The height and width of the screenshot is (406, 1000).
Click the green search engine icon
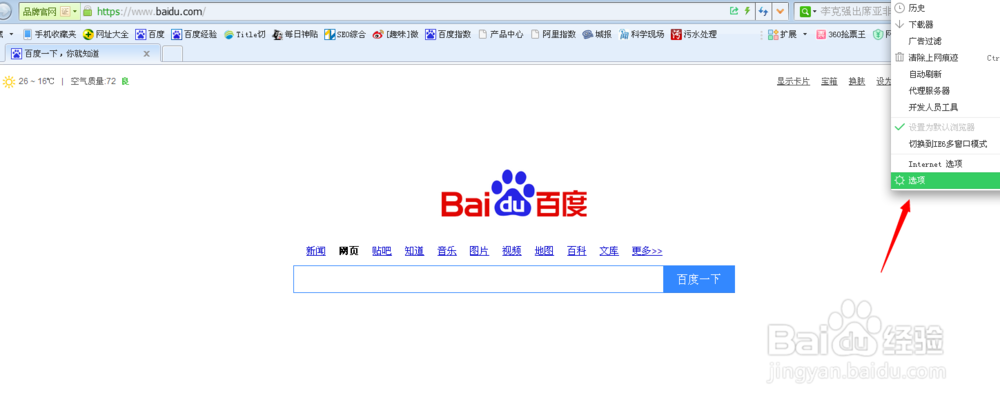pyautogui.click(x=805, y=11)
